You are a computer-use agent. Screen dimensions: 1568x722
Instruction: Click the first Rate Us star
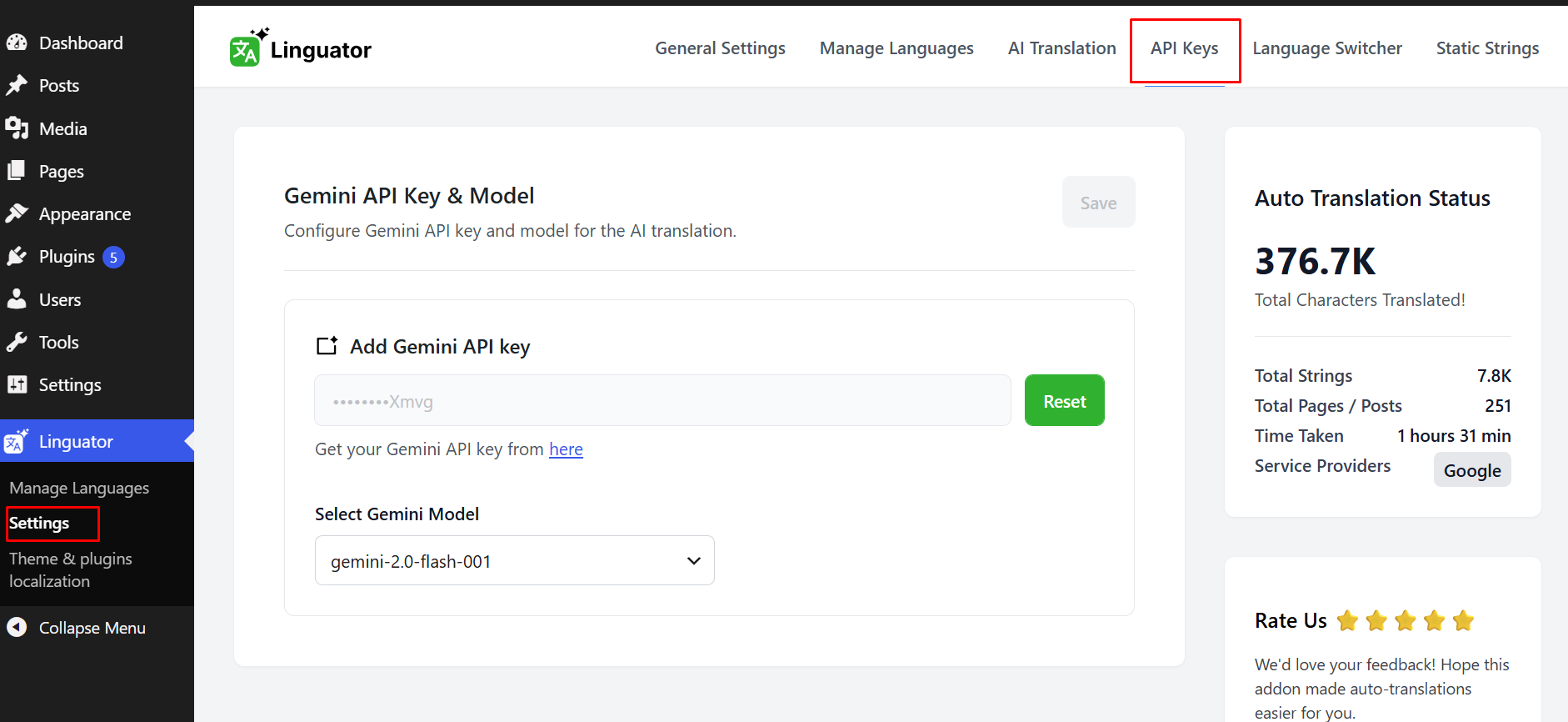(1347, 620)
